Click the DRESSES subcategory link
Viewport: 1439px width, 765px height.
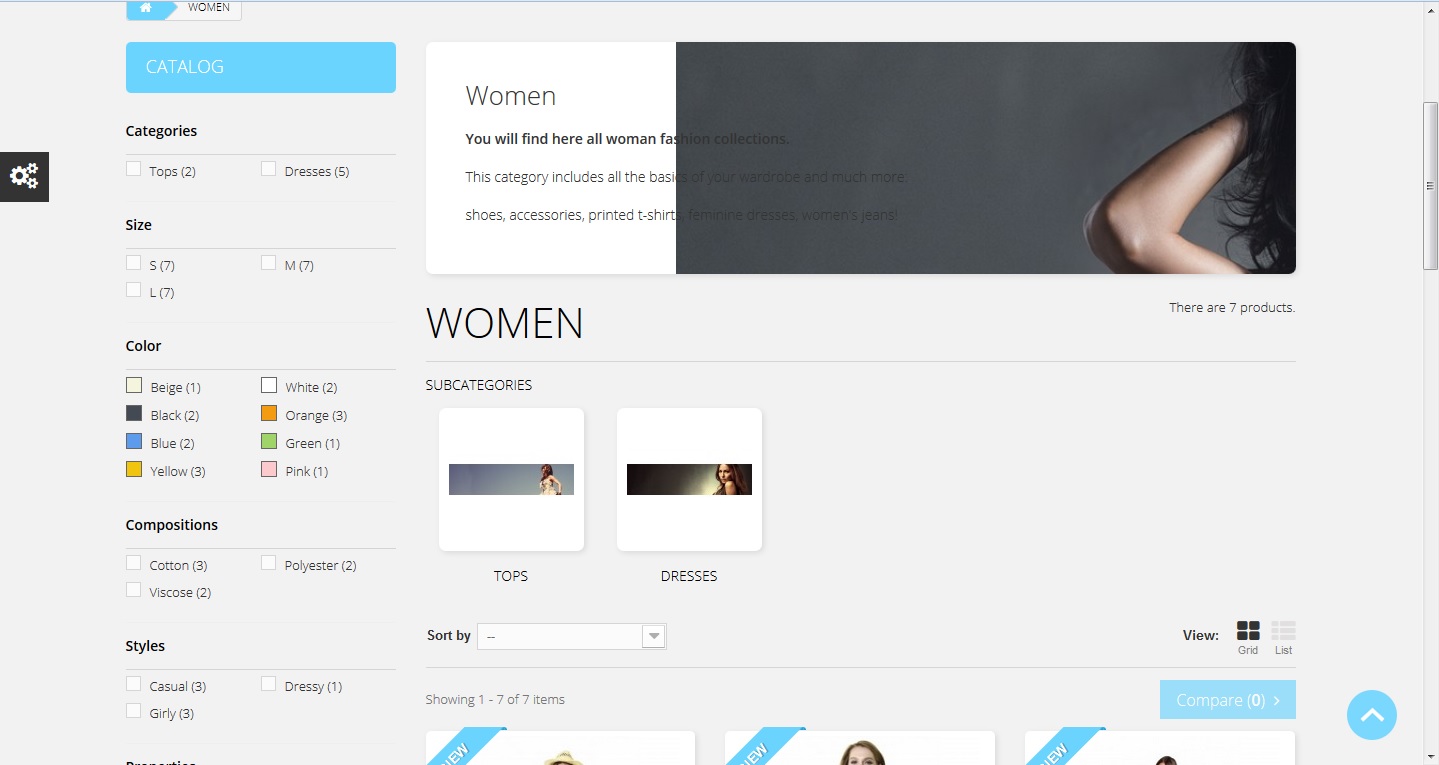click(689, 576)
